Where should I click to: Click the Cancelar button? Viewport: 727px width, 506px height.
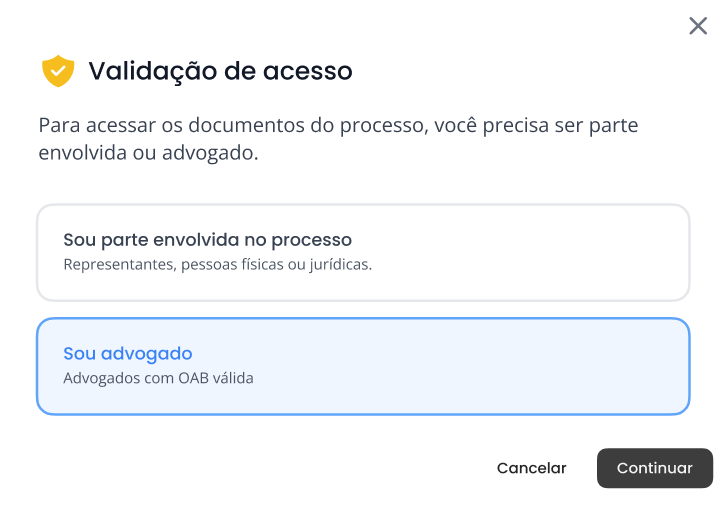(x=531, y=468)
